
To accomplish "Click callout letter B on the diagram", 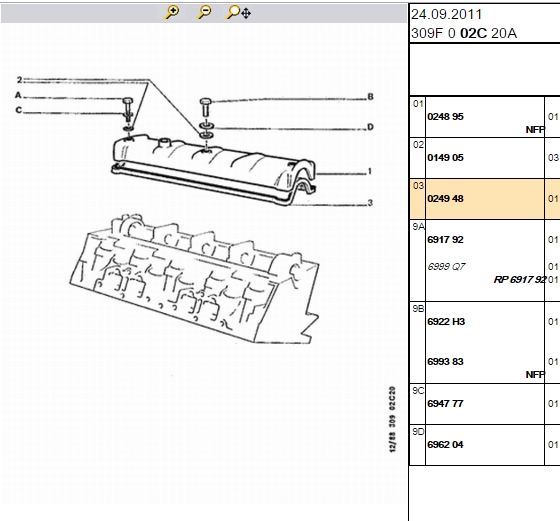I will point(370,97).
